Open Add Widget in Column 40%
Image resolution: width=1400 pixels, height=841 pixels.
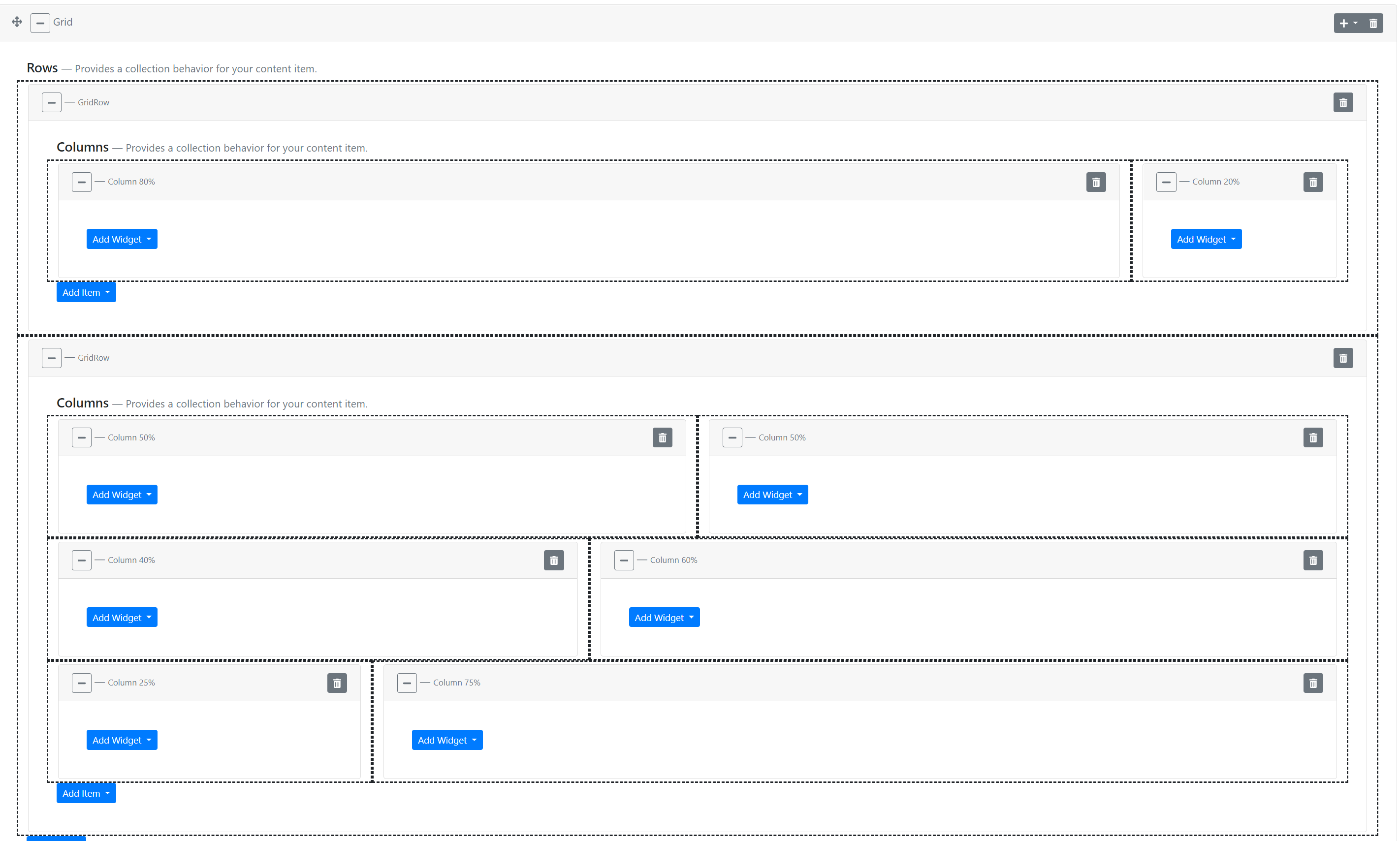(x=122, y=618)
